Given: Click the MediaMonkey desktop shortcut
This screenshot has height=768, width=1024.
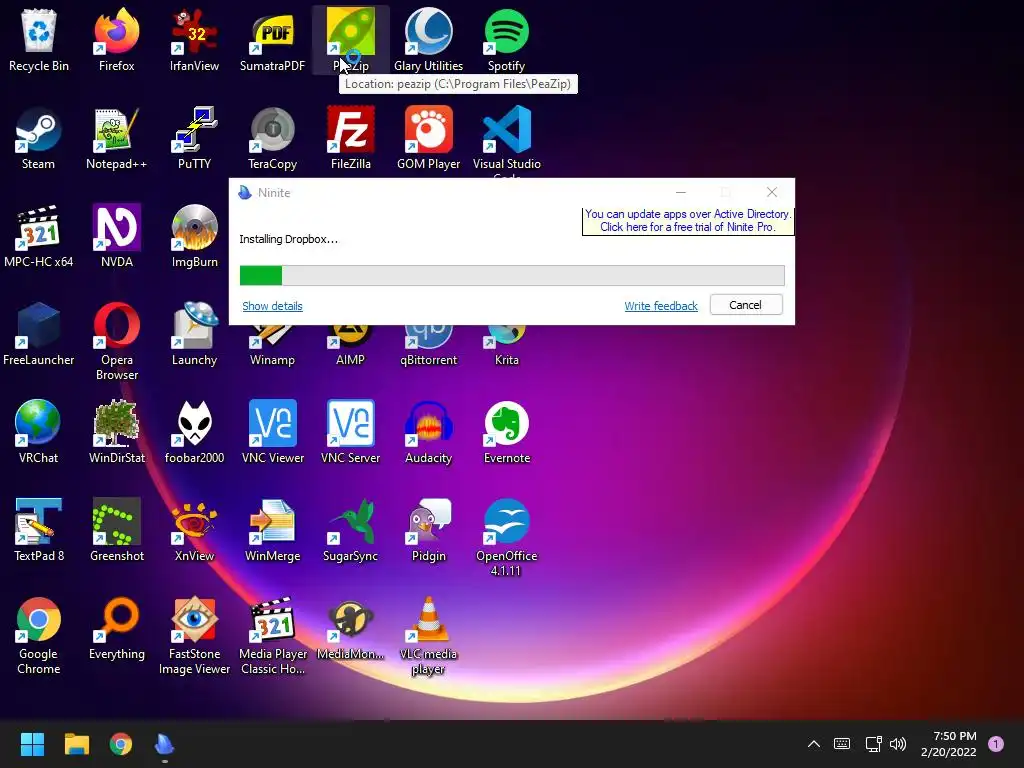Looking at the screenshot, I should 351,628.
